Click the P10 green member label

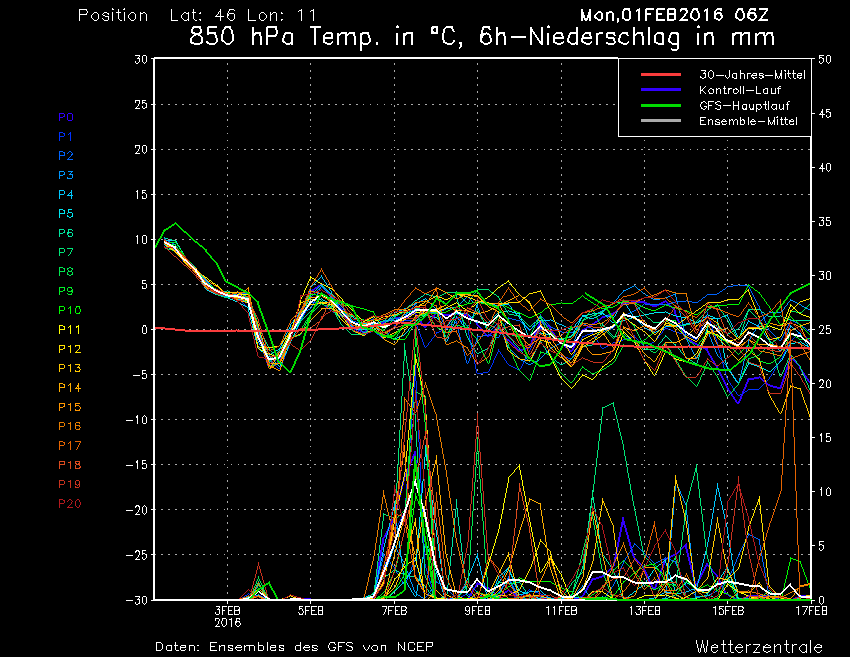[68, 310]
